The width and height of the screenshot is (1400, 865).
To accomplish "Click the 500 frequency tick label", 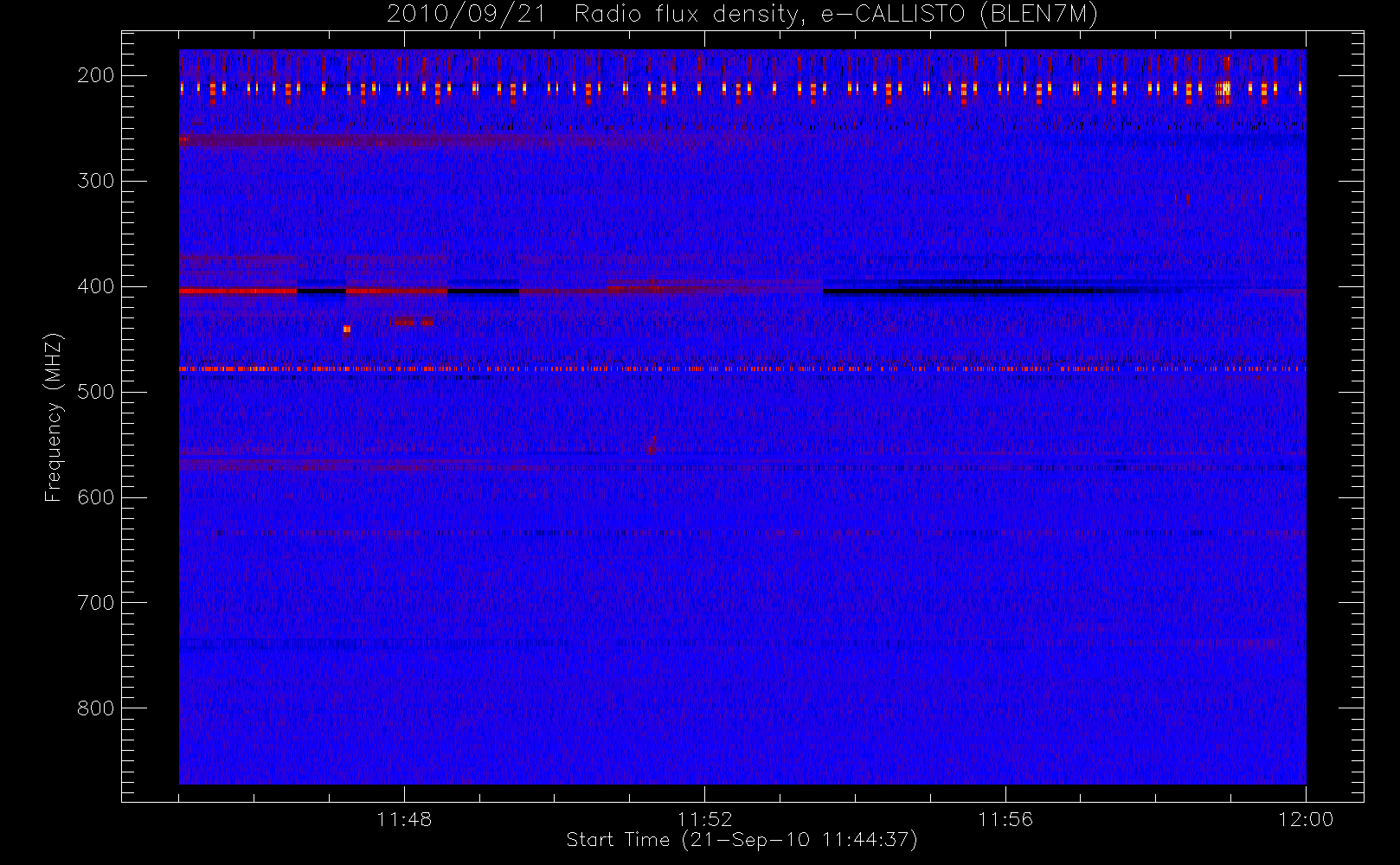I will tap(96, 392).
